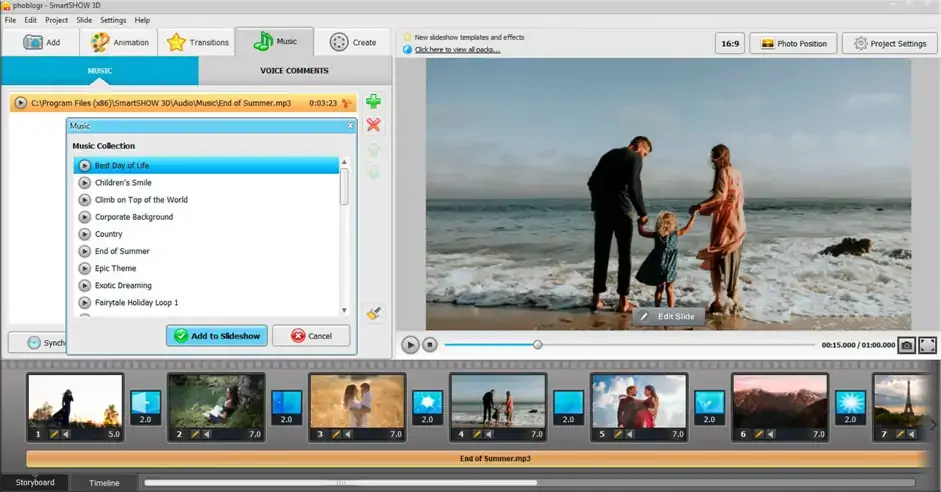The width and height of the screenshot is (941, 492).
Task: Preview Climb on Top of the World
Action: point(85,200)
